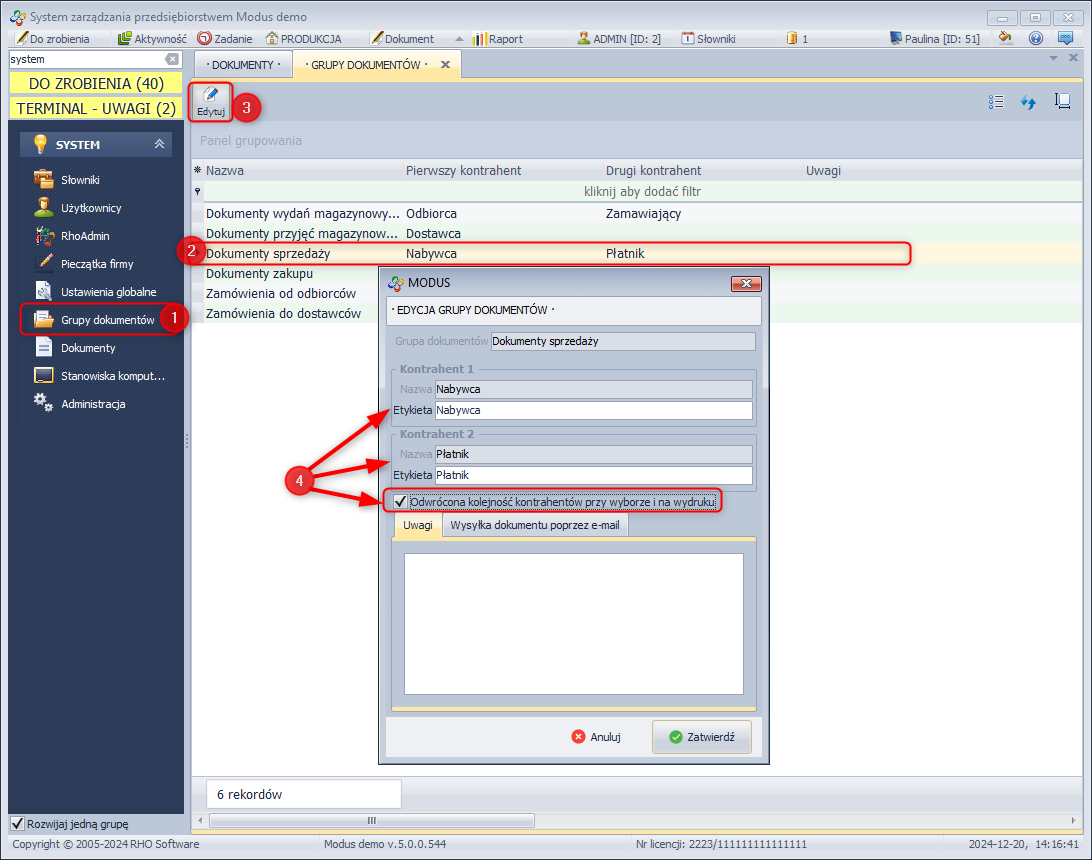Toggle Odwrócona kolejność kontrahentów checkbox
Screen dimensions: 1092x860
coord(400,501)
